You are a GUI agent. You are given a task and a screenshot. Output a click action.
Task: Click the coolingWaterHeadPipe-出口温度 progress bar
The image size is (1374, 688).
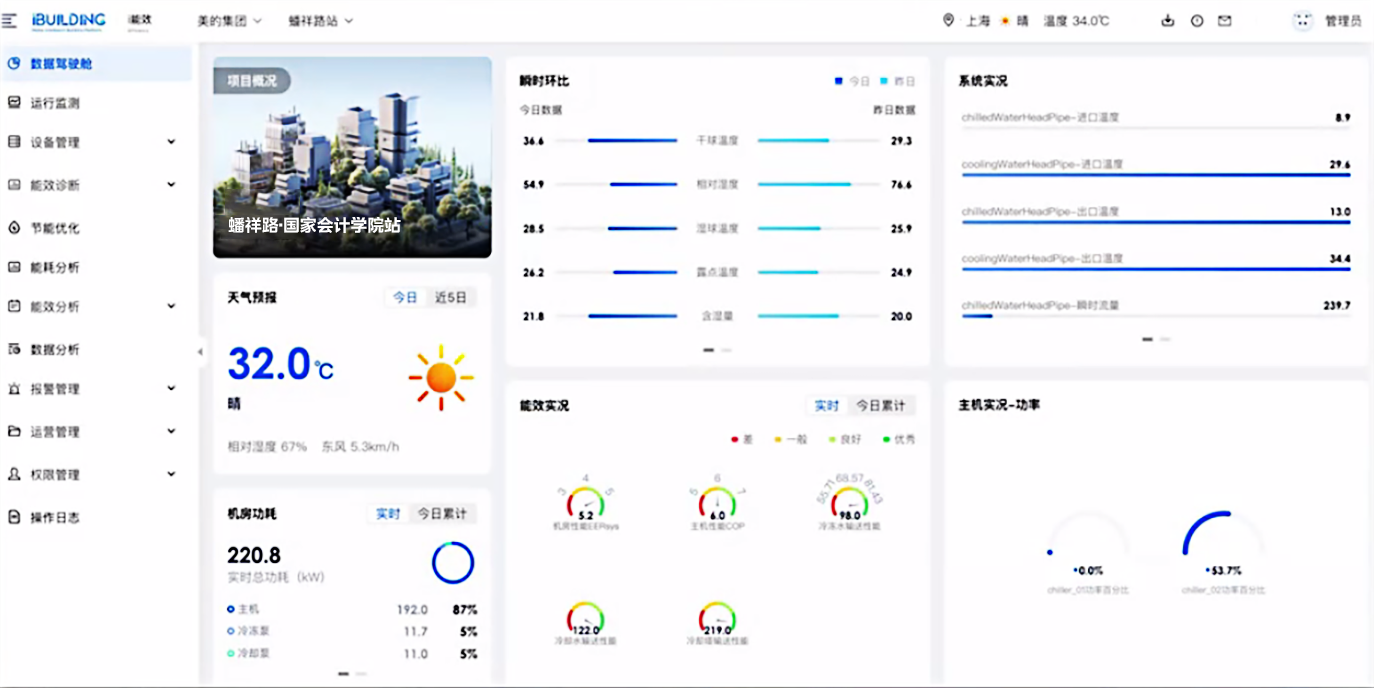point(1155,269)
